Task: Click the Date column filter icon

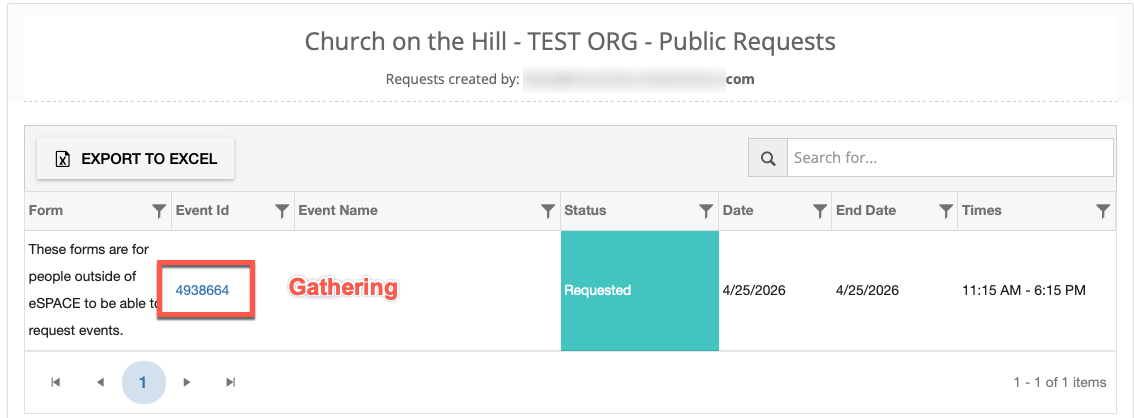Action: 820,211
